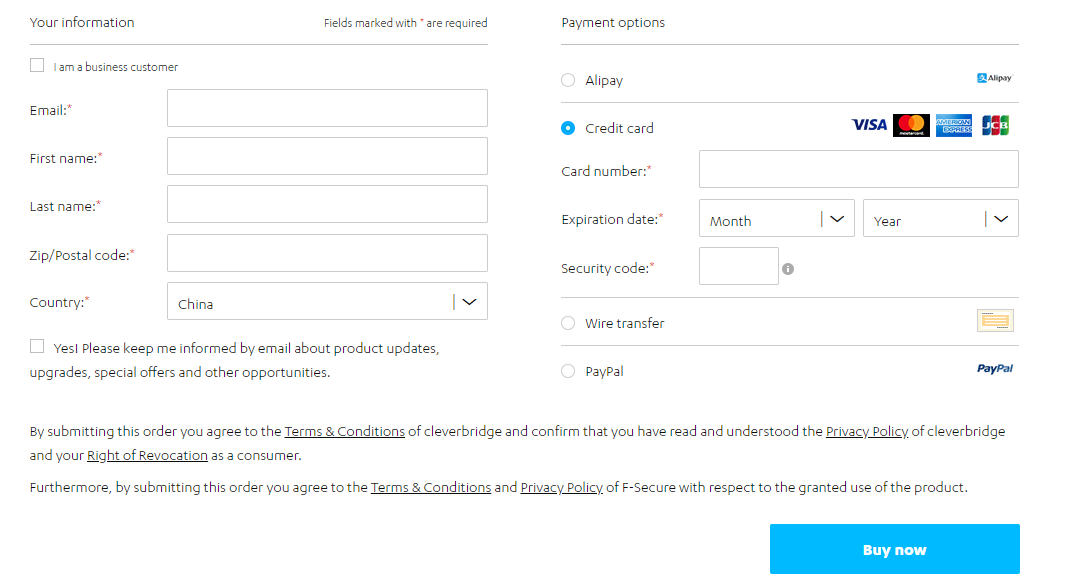Open the expiration Month dropdown
1066x586 pixels.
pyautogui.click(x=776, y=218)
